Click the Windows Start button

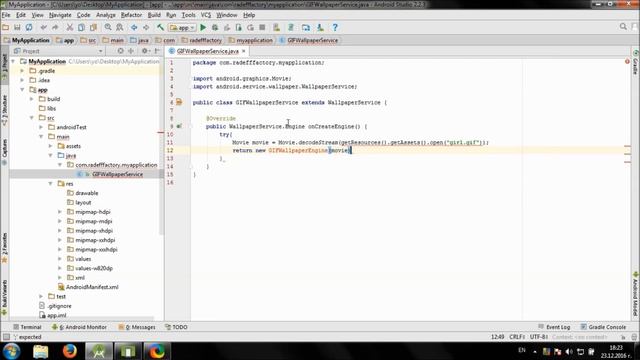(x=11, y=351)
